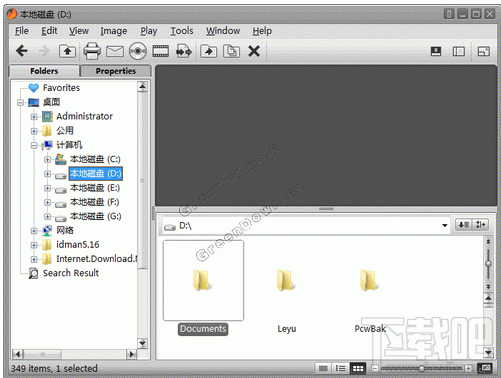Open the D:\ path dropdown

coord(445,225)
